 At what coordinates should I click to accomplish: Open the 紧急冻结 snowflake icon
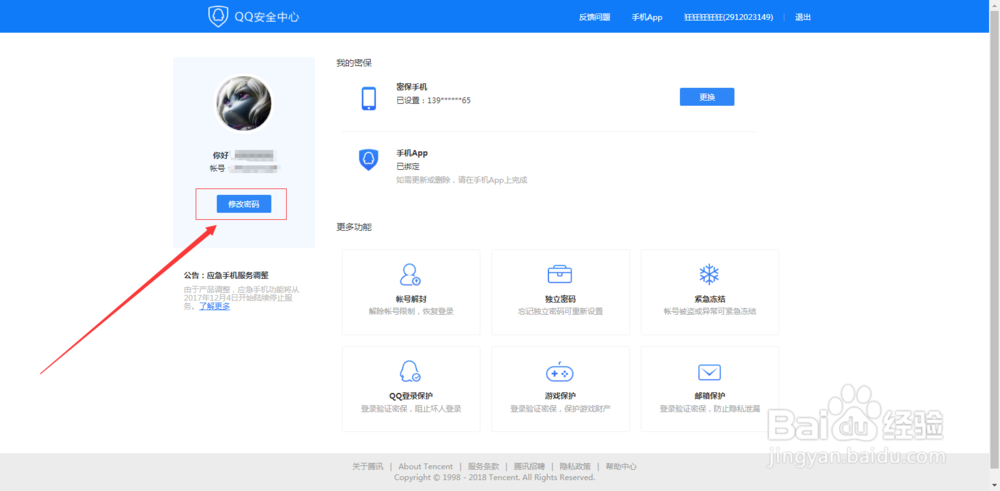[x=709, y=274]
